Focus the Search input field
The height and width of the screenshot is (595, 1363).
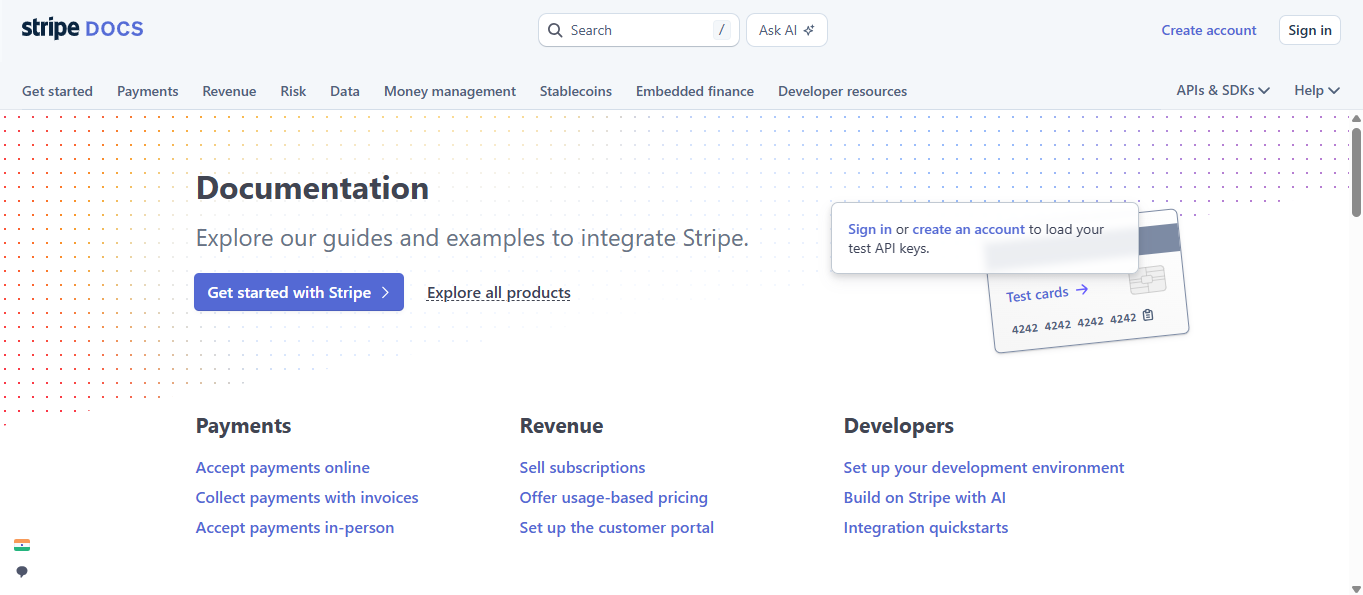point(639,30)
